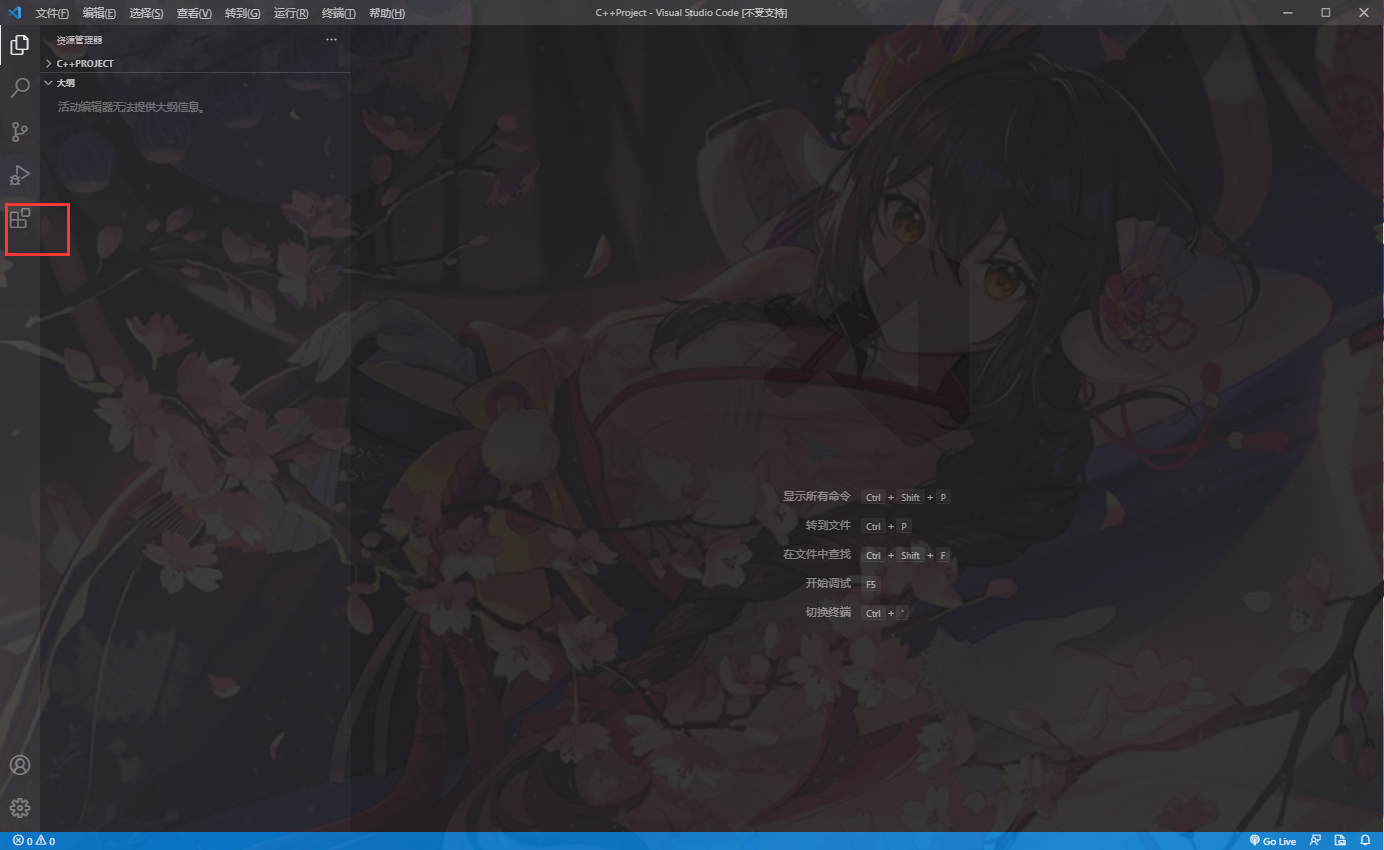This screenshot has height=850, width=1384.
Task: Open the 文件(F) menu
Action: point(52,13)
